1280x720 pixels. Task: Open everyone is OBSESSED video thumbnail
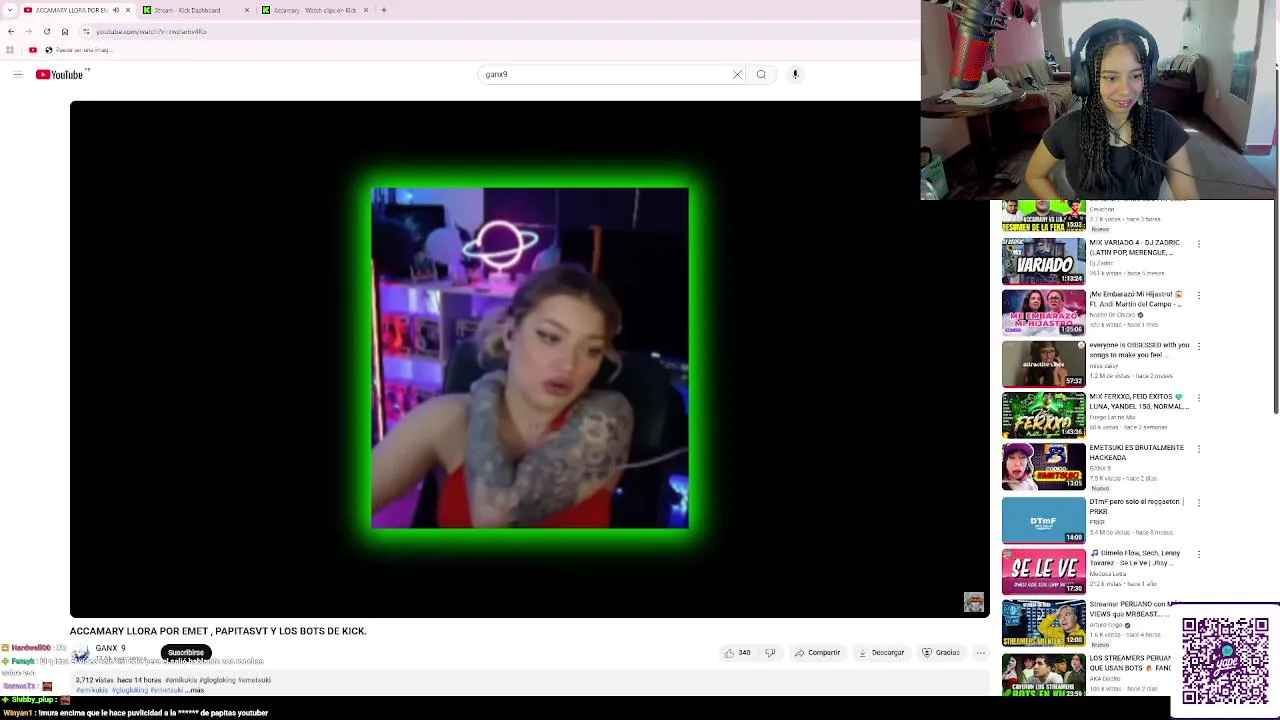[1044, 365]
